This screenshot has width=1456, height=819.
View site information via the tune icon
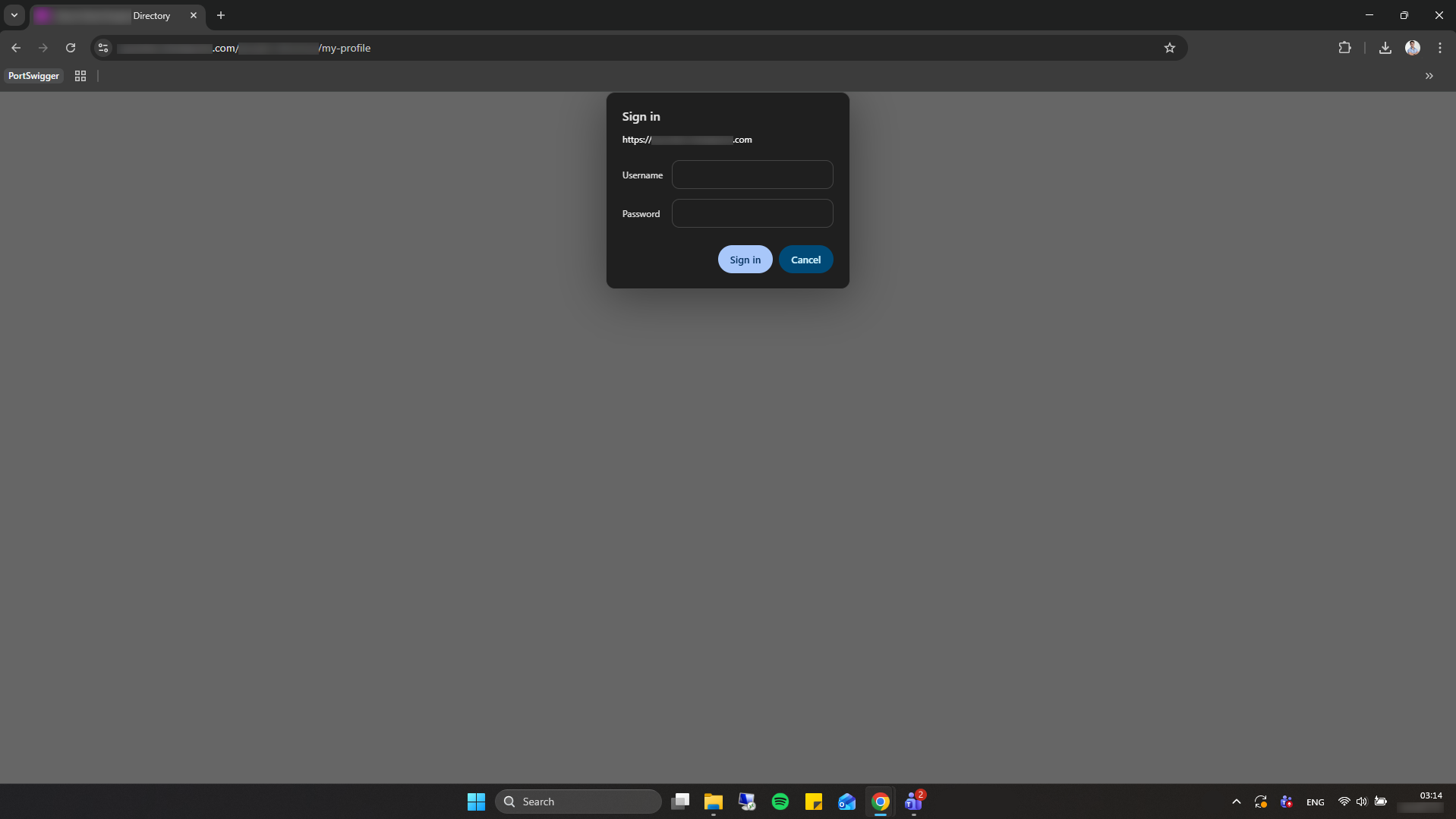(x=103, y=48)
